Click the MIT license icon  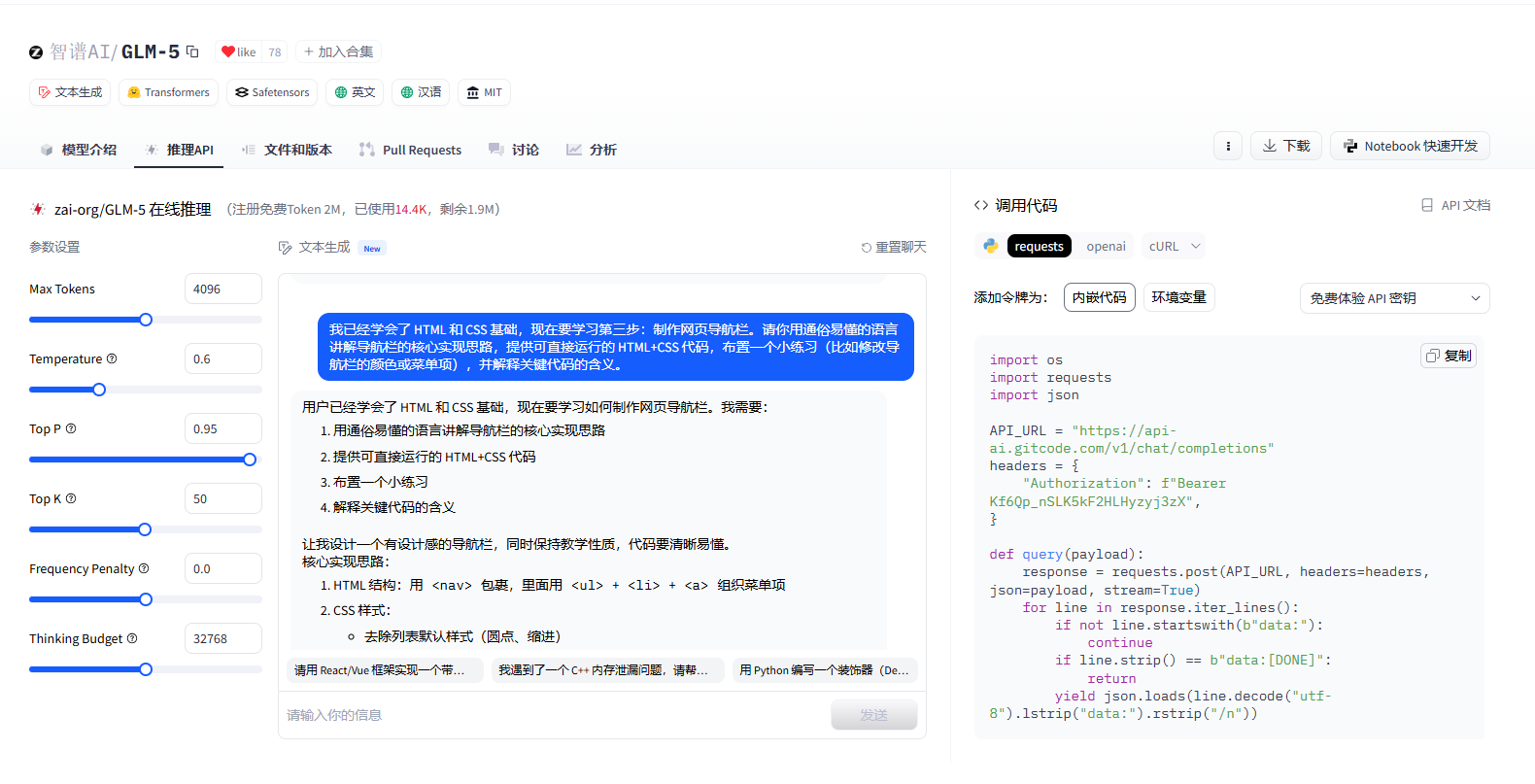point(473,92)
